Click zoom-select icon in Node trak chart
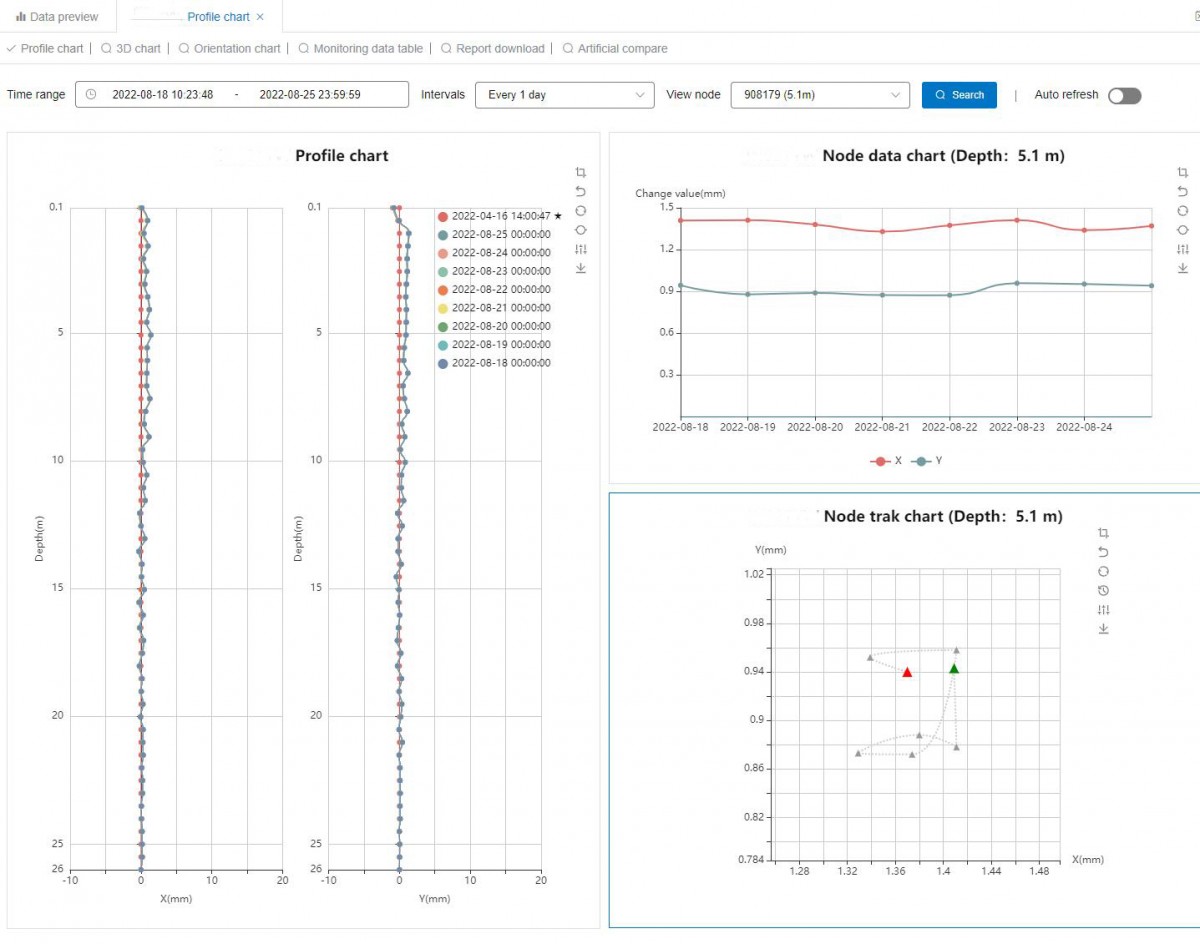 (1104, 533)
